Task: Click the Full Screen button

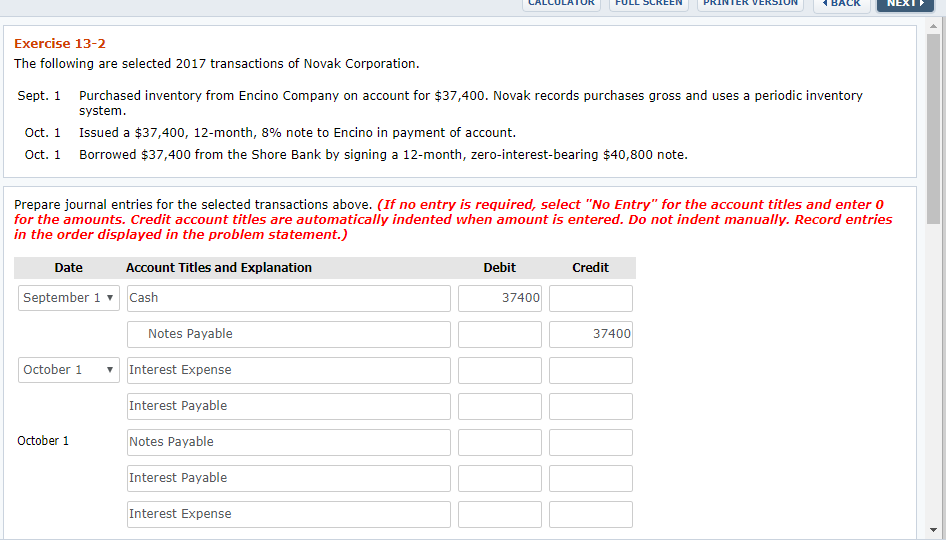Action: point(649,4)
